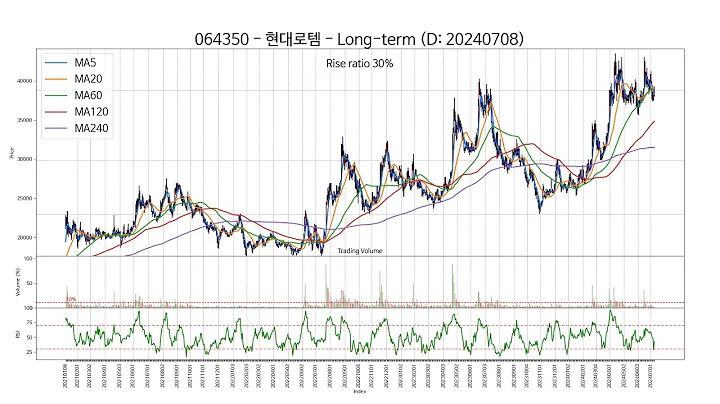Click the 35000 price axis tick
Image resolution: width=720 pixels, height=404 pixels.
click(24, 120)
